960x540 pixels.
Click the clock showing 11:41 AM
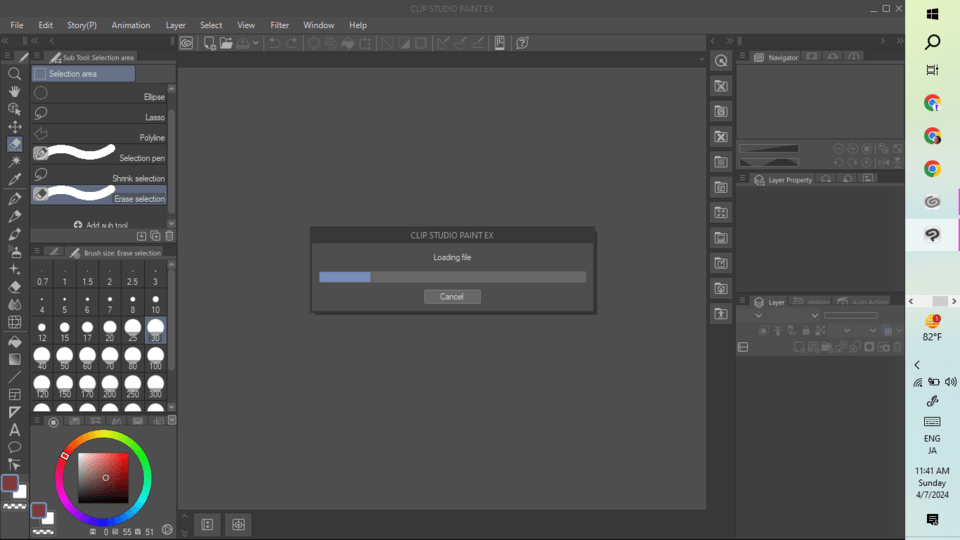point(932,471)
